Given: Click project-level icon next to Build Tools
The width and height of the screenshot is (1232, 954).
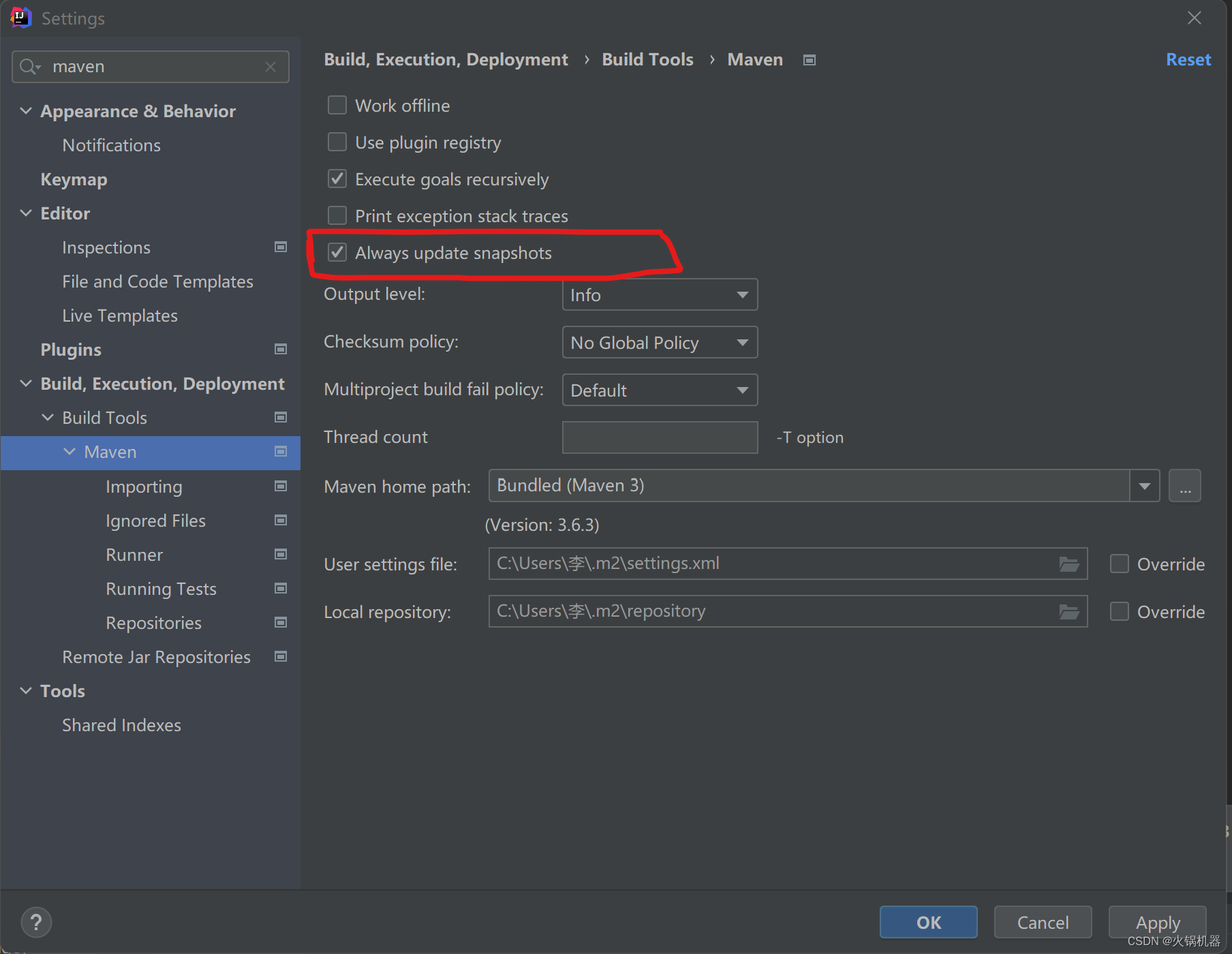Looking at the screenshot, I should tap(280, 417).
